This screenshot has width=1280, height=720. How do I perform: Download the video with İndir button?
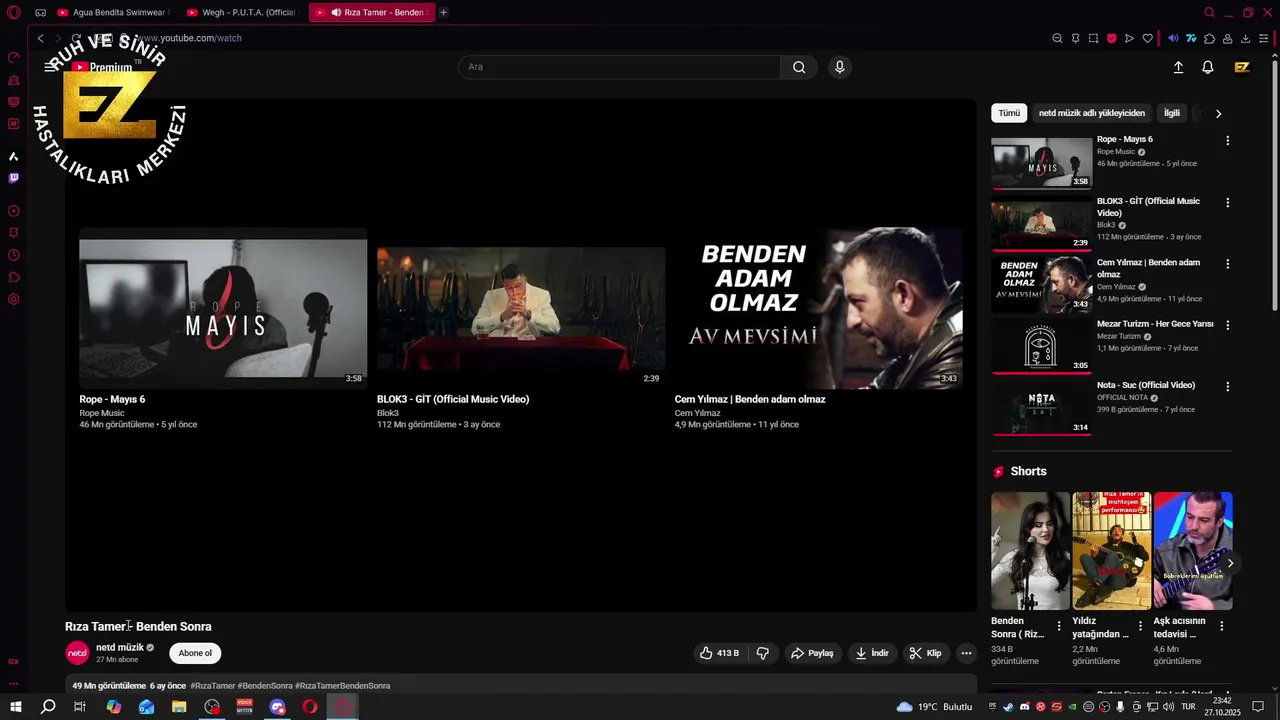871,653
